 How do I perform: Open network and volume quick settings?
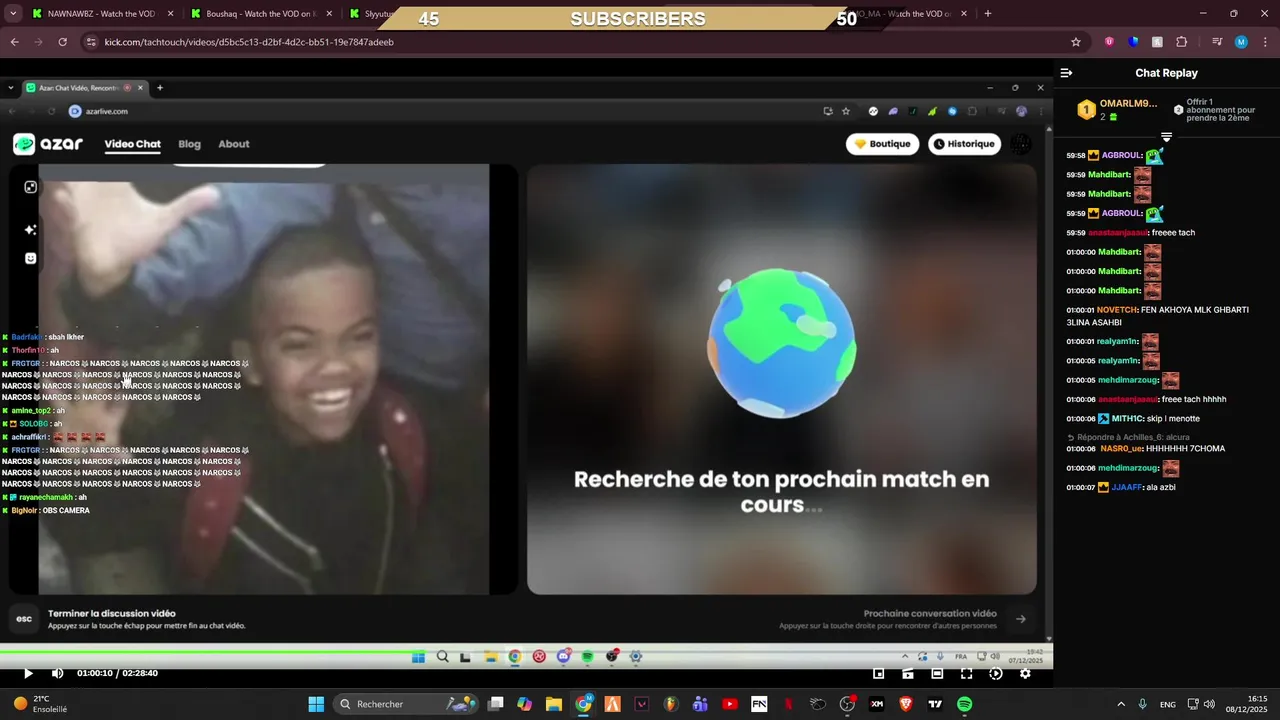pyautogui.click(x=1201, y=704)
